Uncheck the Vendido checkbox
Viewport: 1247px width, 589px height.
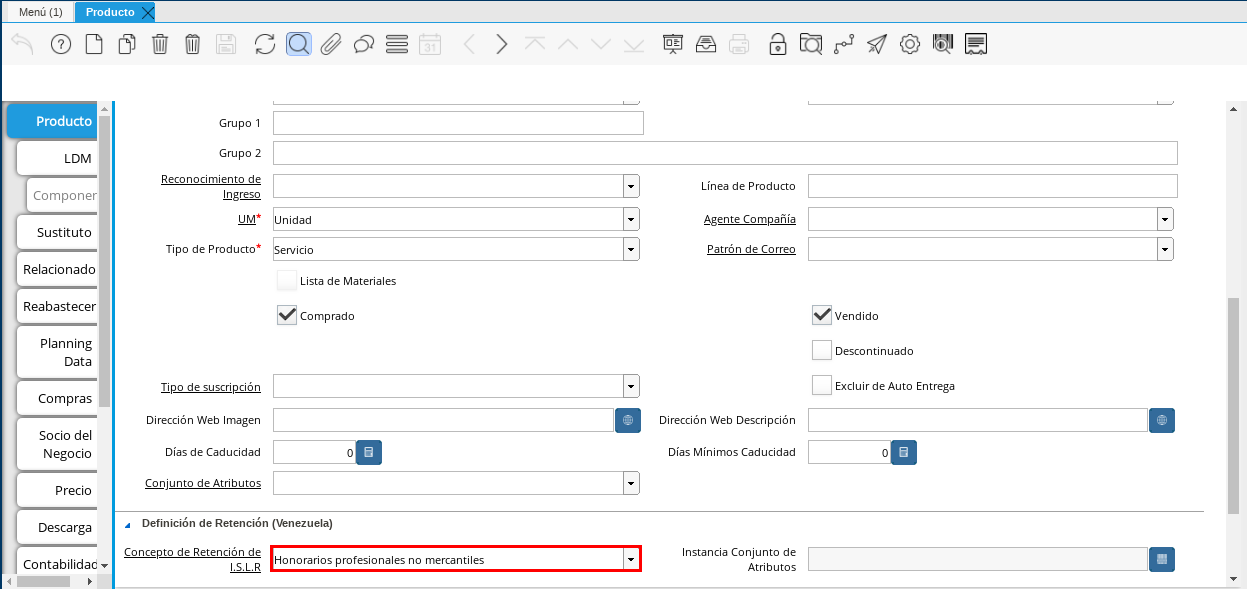pyautogui.click(x=822, y=315)
